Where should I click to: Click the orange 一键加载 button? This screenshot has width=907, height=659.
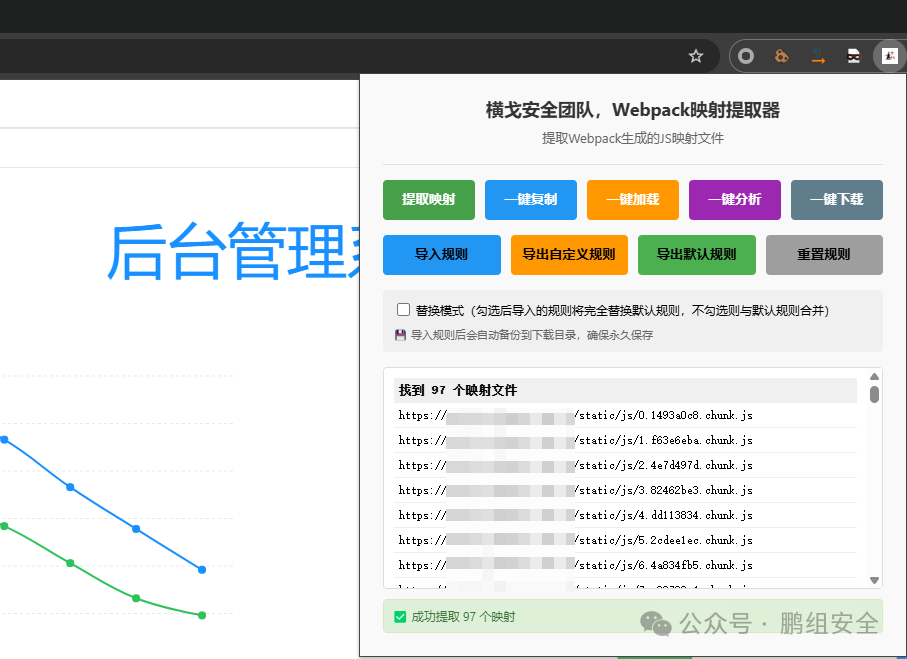(633, 200)
